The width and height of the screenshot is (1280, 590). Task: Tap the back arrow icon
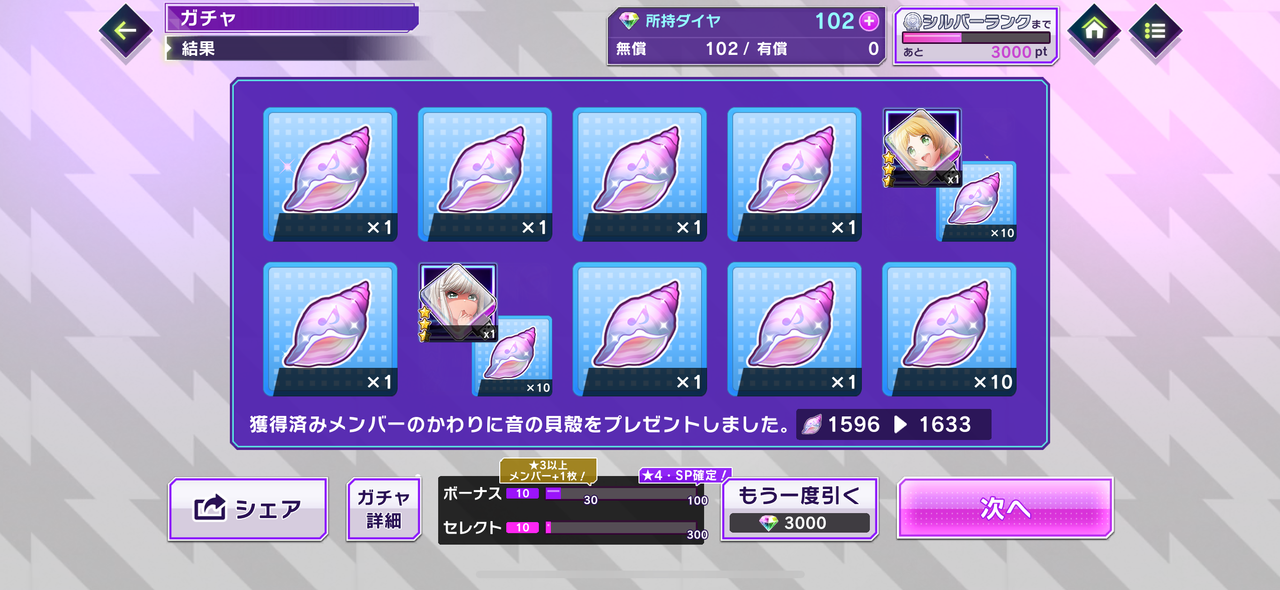(126, 30)
